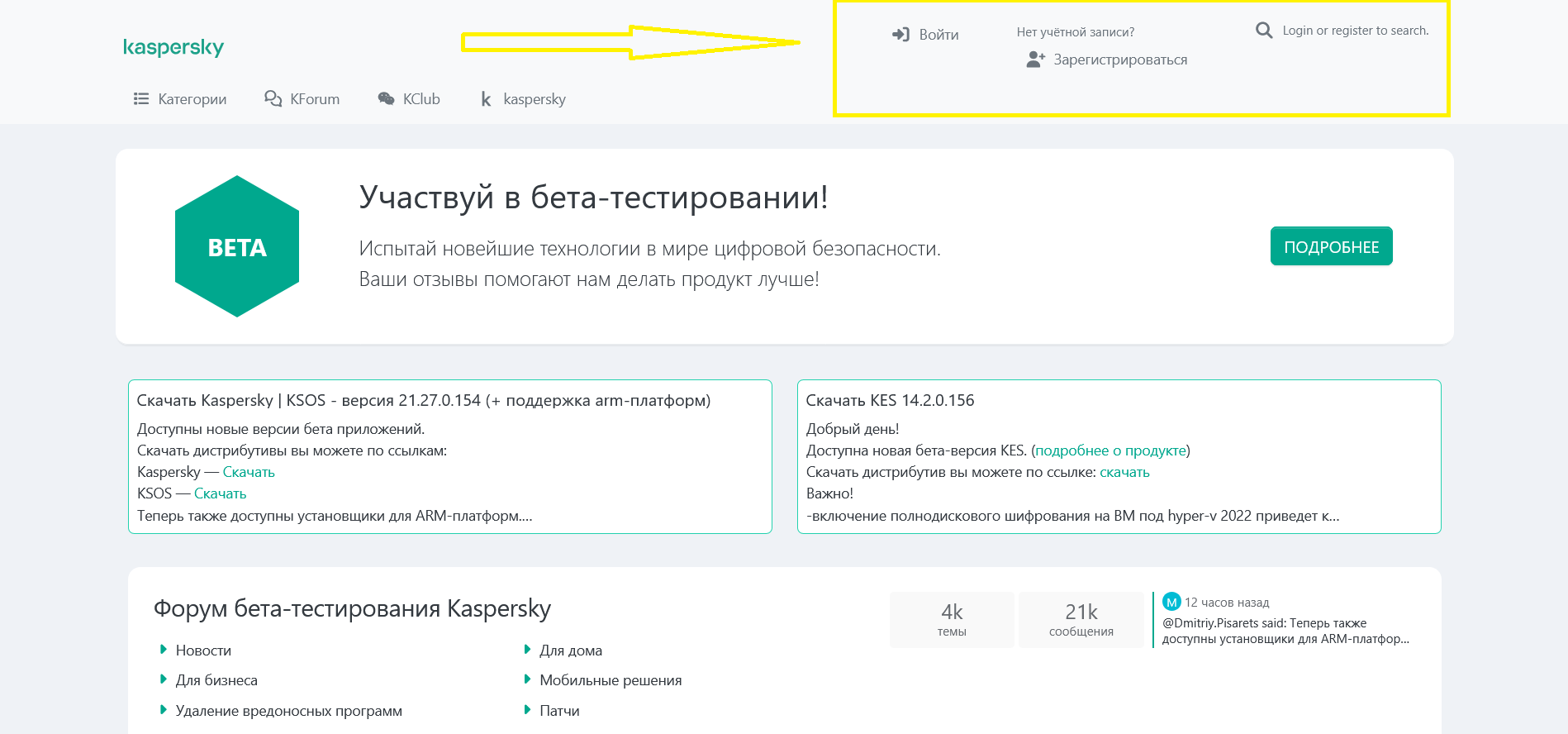Open the Патчи subforum

coord(559,711)
